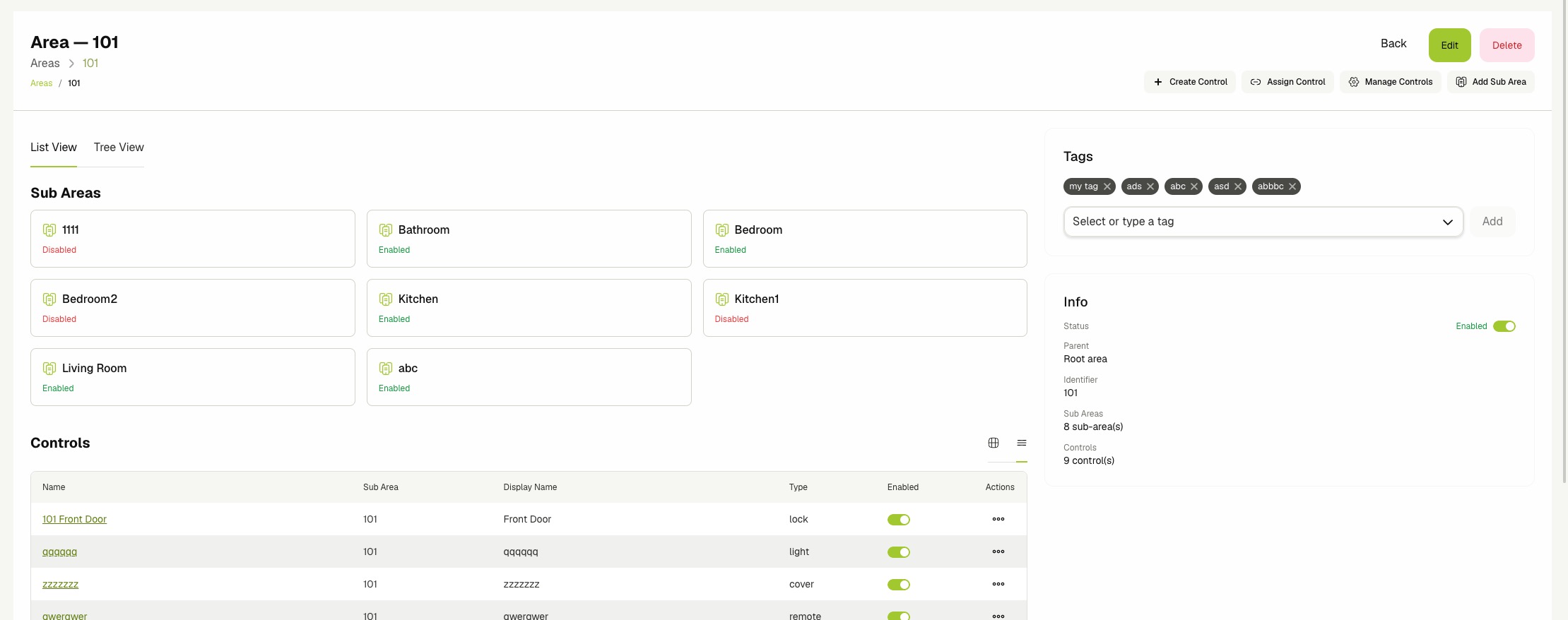Click the Sub Area column header
This screenshot has height=620, width=1568.
[x=381, y=487]
